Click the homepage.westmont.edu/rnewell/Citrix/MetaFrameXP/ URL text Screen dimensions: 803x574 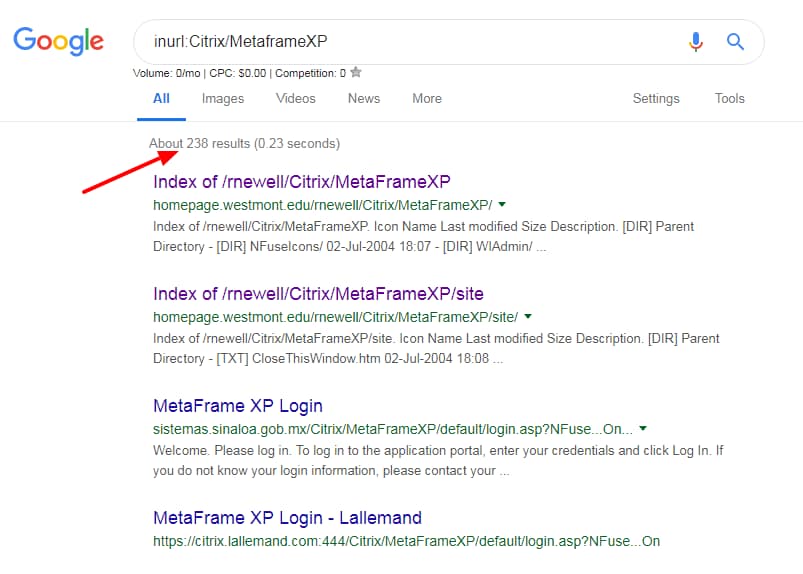323,205
